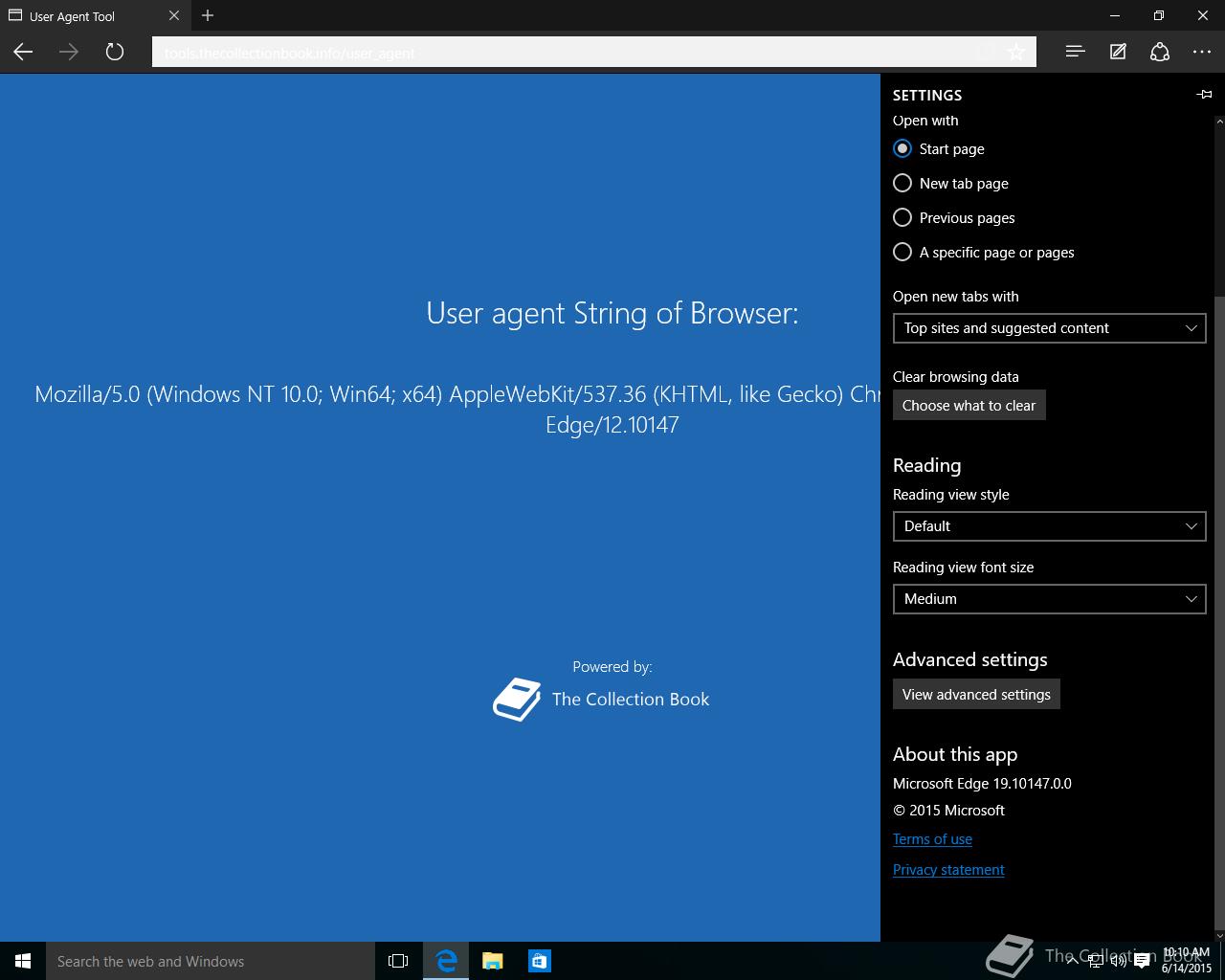This screenshot has height=980, width=1225.
Task: Click the Powered by: text
Action: pyautogui.click(x=612, y=667)
